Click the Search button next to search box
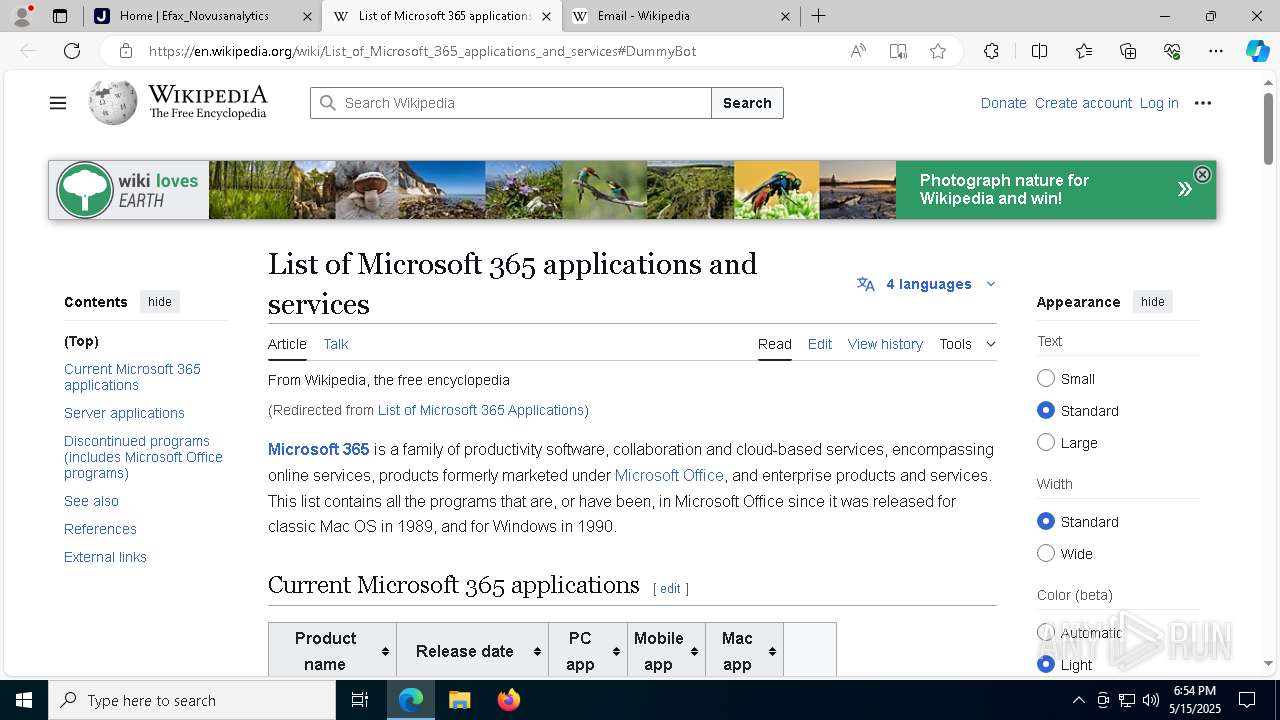Viewport: 1280px width, 720px height. click(x=747, y=103)
